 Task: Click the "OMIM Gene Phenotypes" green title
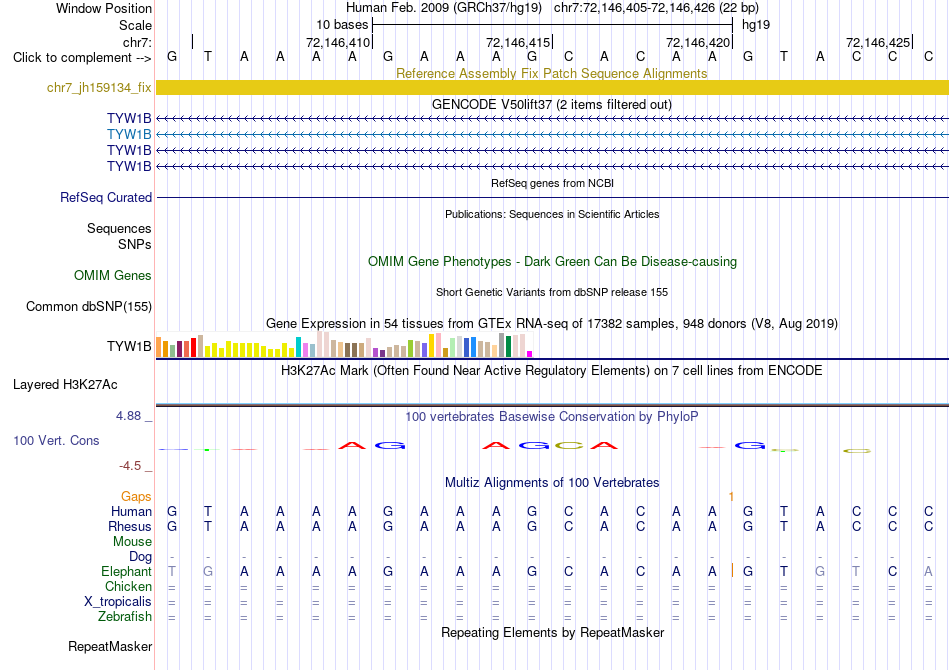coord(552,262)
